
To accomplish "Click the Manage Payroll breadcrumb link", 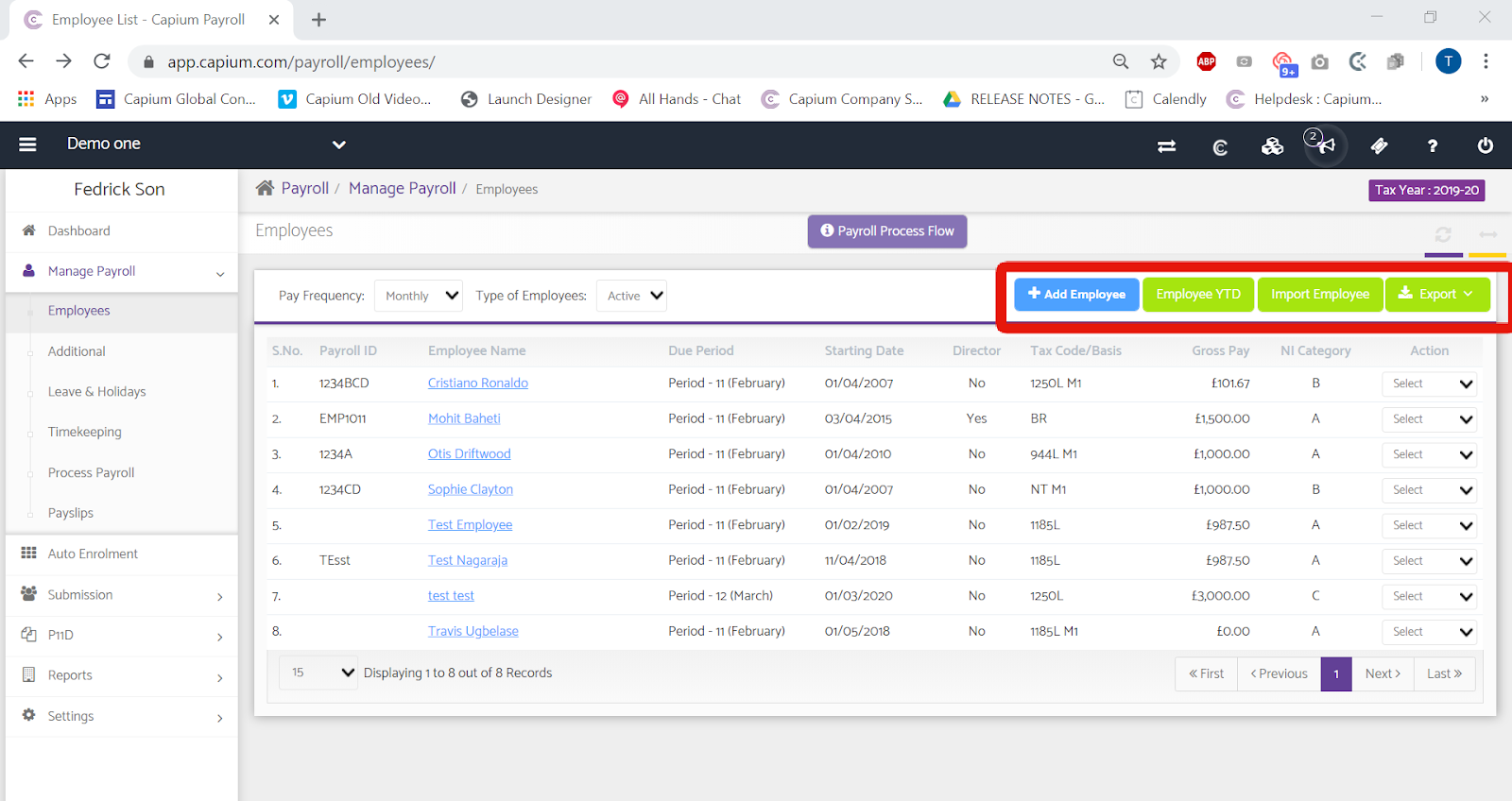I will (402, 188).
